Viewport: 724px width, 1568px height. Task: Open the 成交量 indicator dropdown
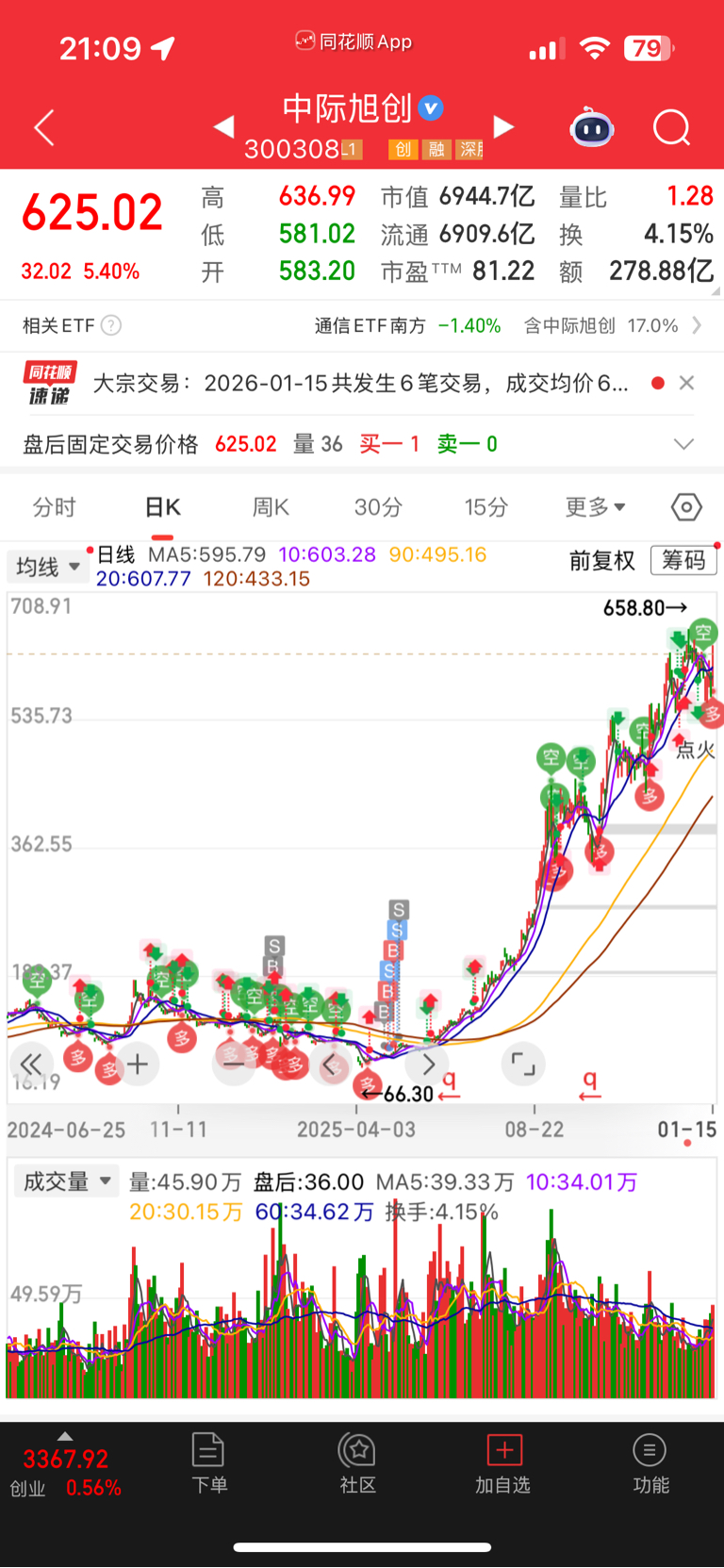66,1181
